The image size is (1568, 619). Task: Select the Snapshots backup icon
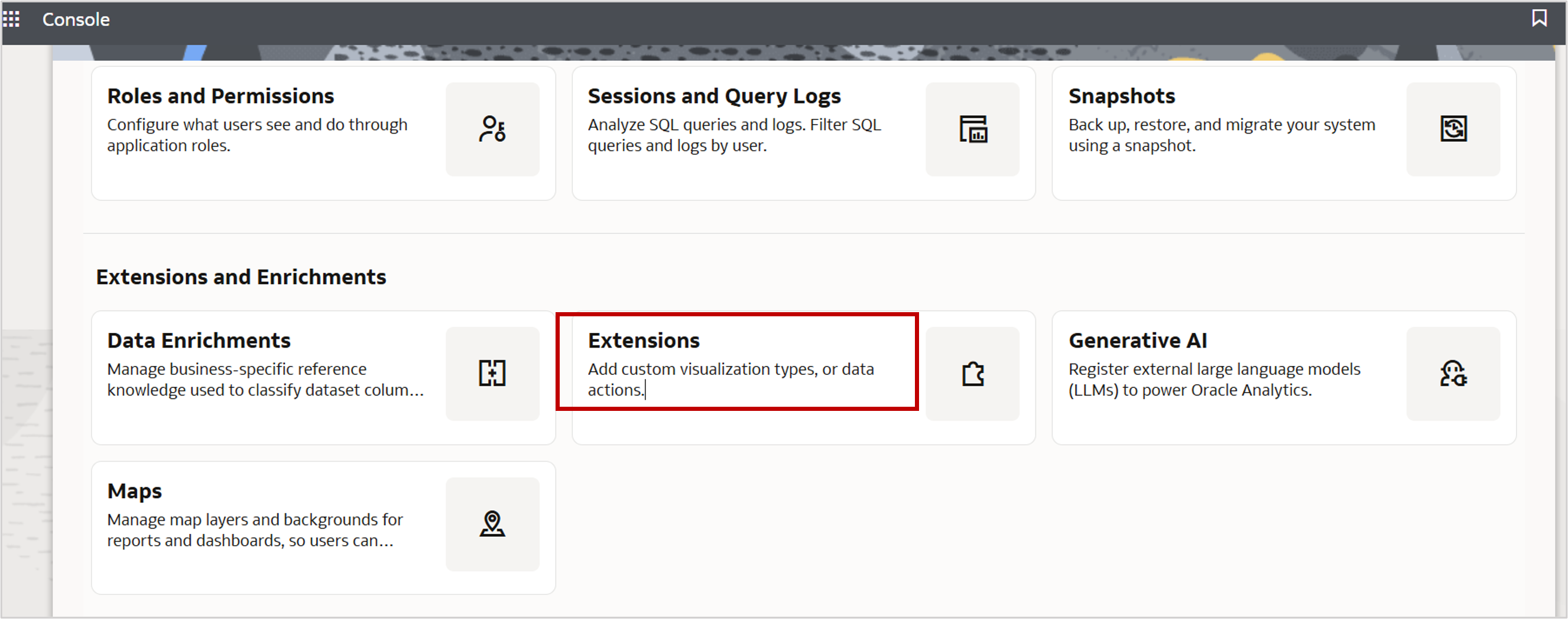click(1453, 129)
